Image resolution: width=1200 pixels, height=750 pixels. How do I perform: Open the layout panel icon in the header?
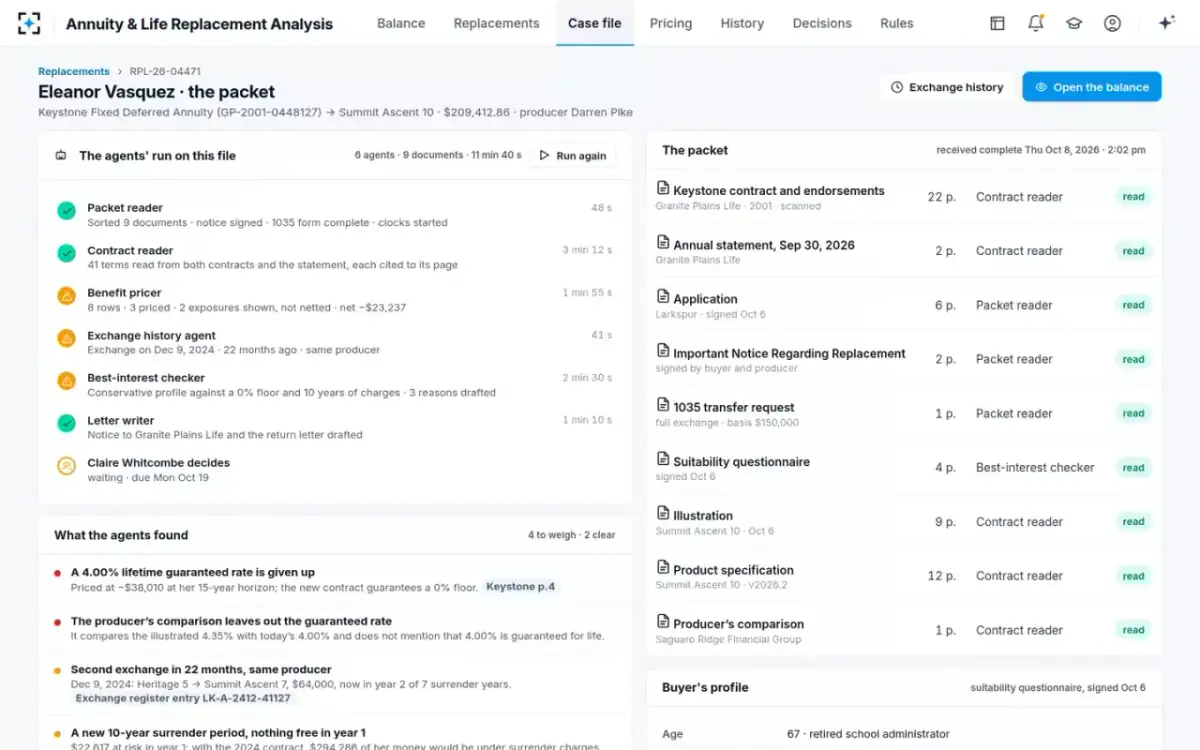(x=997, y=23)
